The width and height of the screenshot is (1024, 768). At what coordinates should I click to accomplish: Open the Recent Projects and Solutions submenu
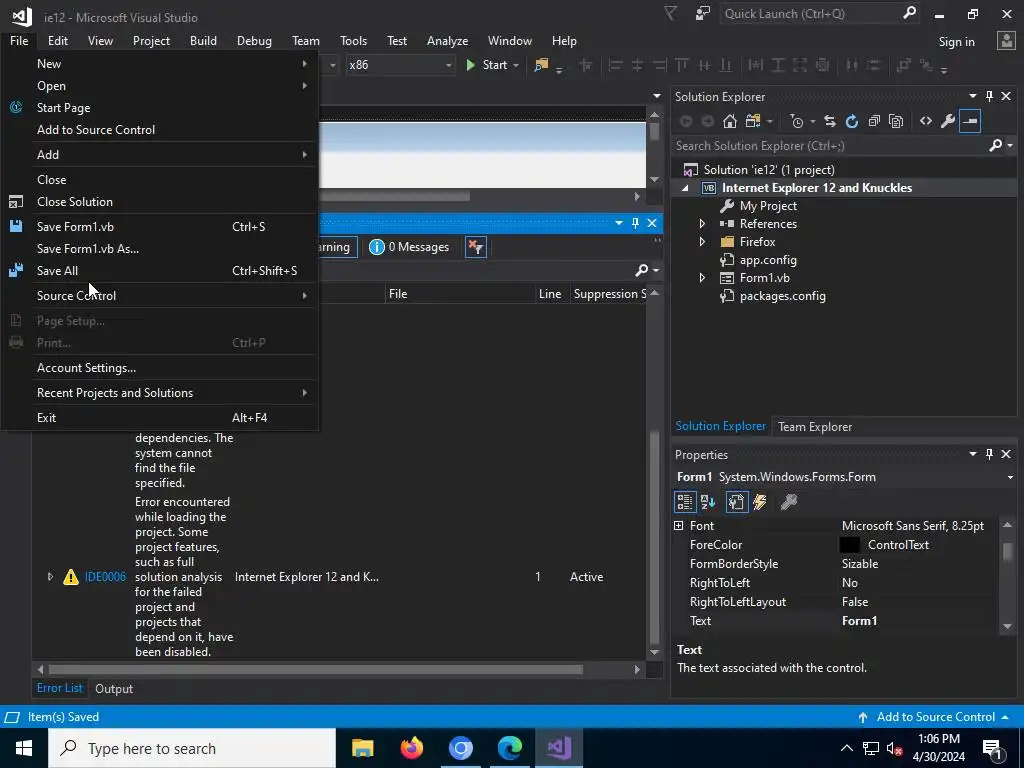click(160, 392)
